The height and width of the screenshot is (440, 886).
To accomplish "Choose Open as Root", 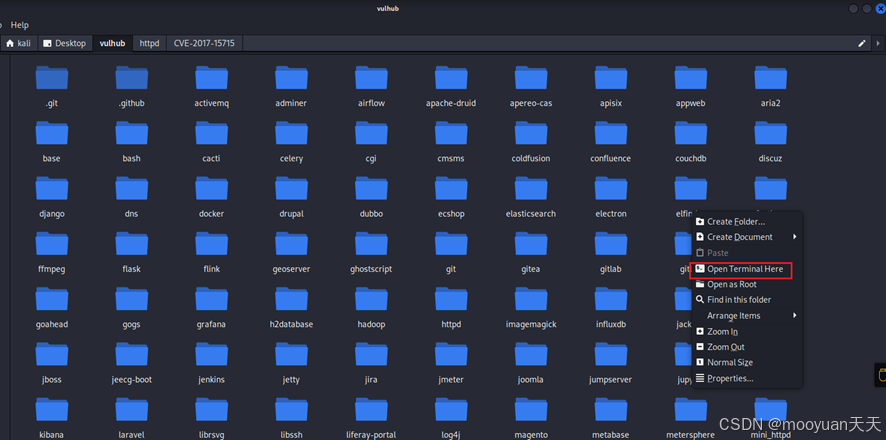I will click(x=746, y=285).
